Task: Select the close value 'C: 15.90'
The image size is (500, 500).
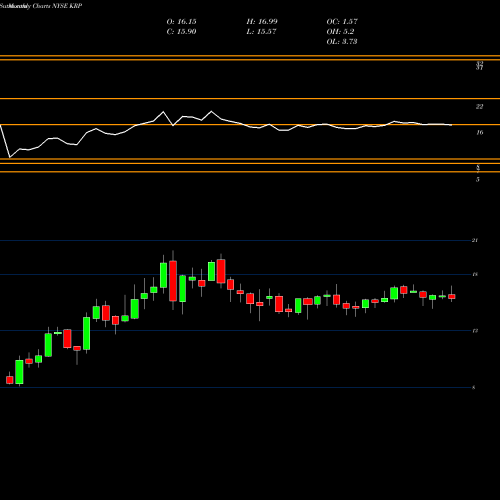Action: [x=181, y=32]
